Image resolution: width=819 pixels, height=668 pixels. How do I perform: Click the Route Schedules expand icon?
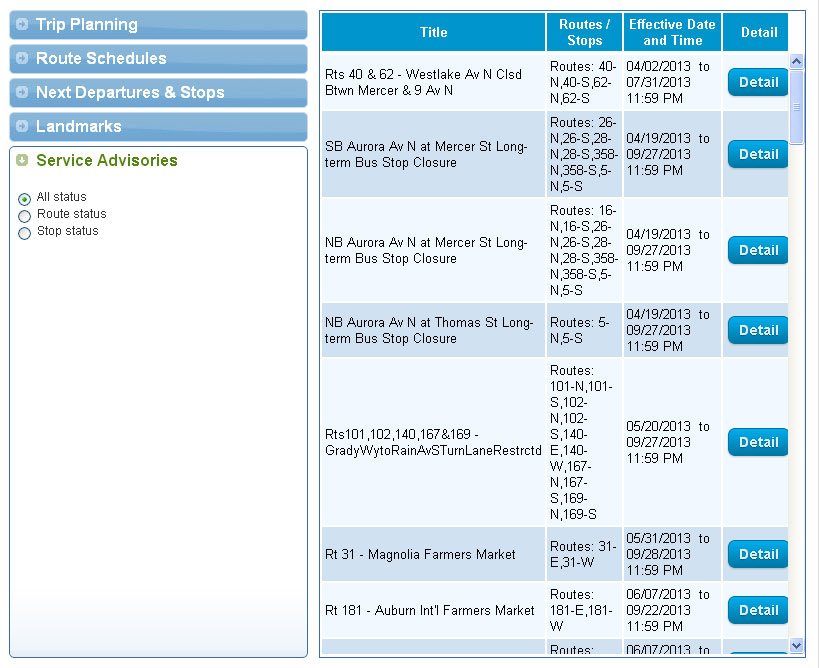tap(22, 58)
